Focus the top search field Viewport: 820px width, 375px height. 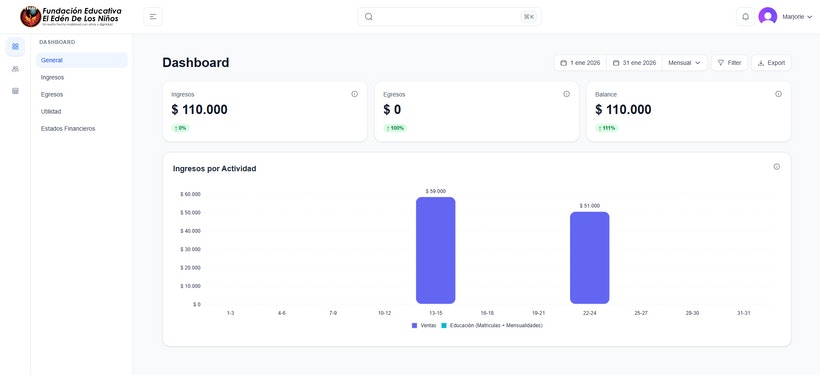point(449,17)
